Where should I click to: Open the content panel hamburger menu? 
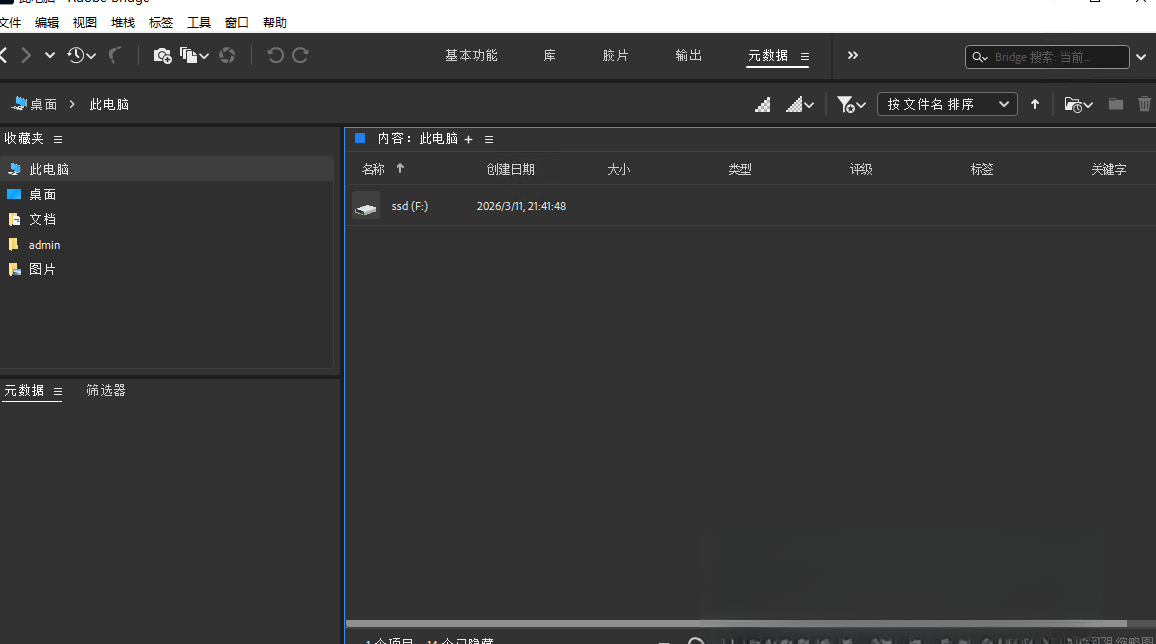pos(489,139)
